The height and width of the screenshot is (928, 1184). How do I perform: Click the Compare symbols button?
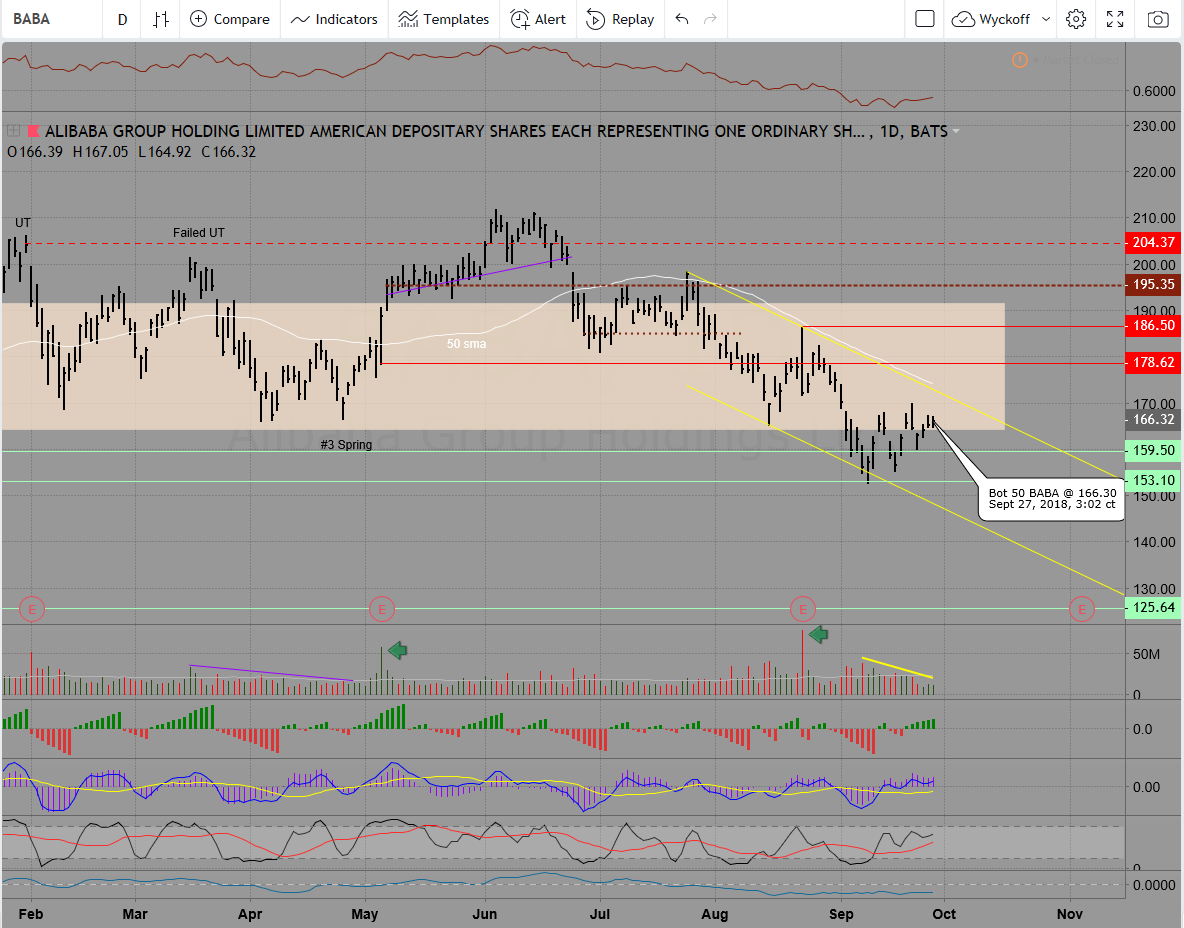coord(229,19)
